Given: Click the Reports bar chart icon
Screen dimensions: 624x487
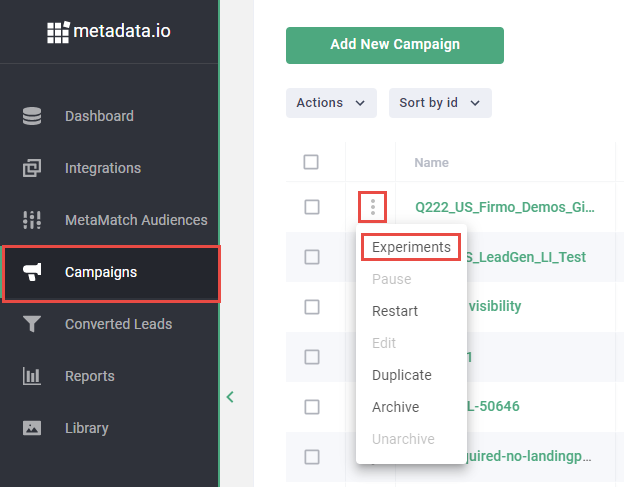Looking at the screenshot, I should pyautogui.click(x=32, y=376).
